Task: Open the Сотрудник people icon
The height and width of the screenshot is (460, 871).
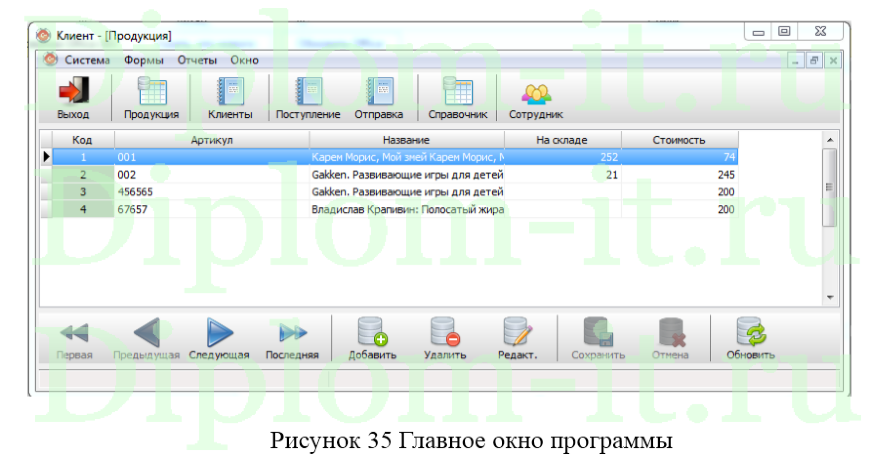Action: click(x=536, y=93)
